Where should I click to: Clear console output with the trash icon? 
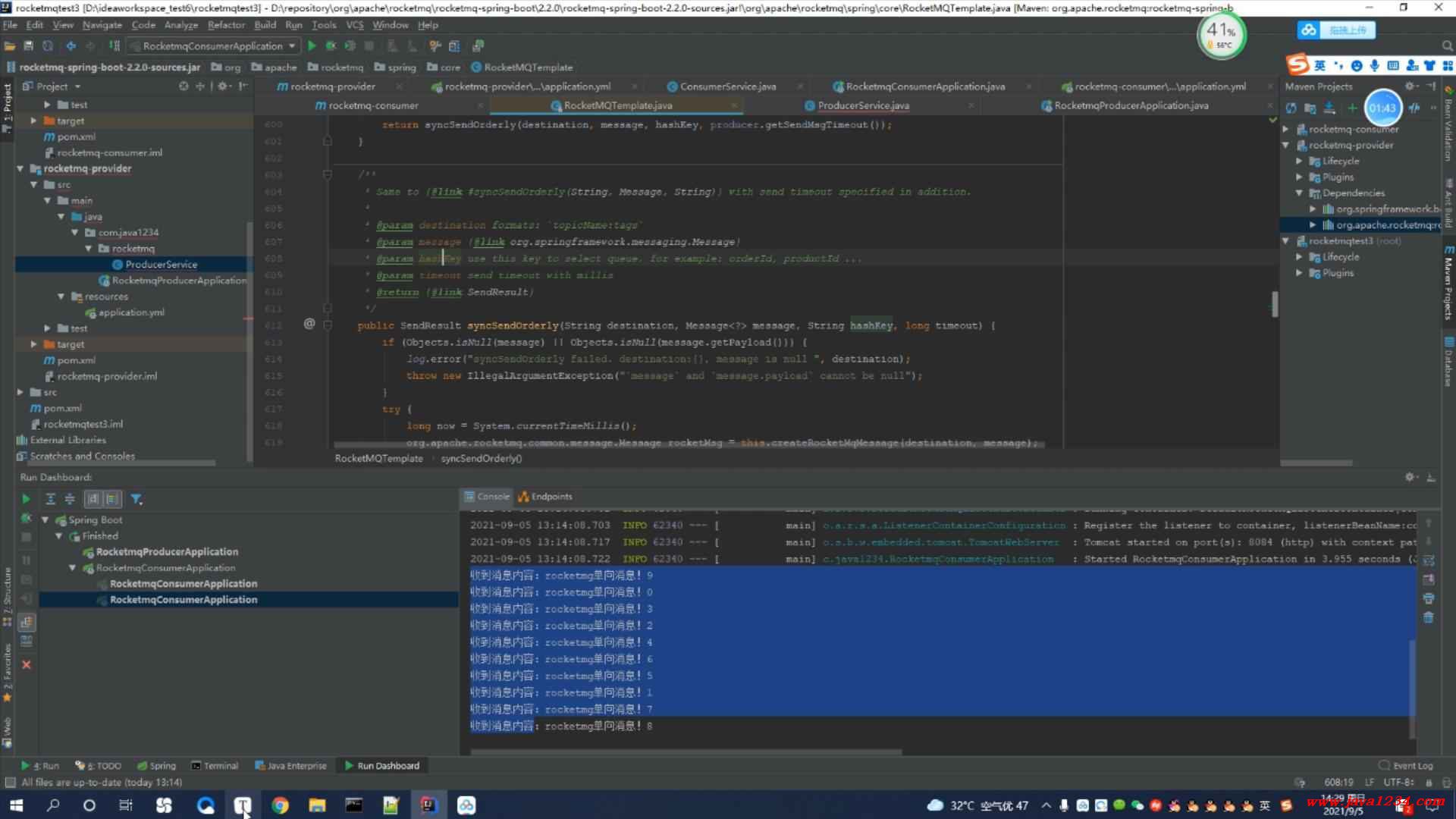tap(1429, 617)
